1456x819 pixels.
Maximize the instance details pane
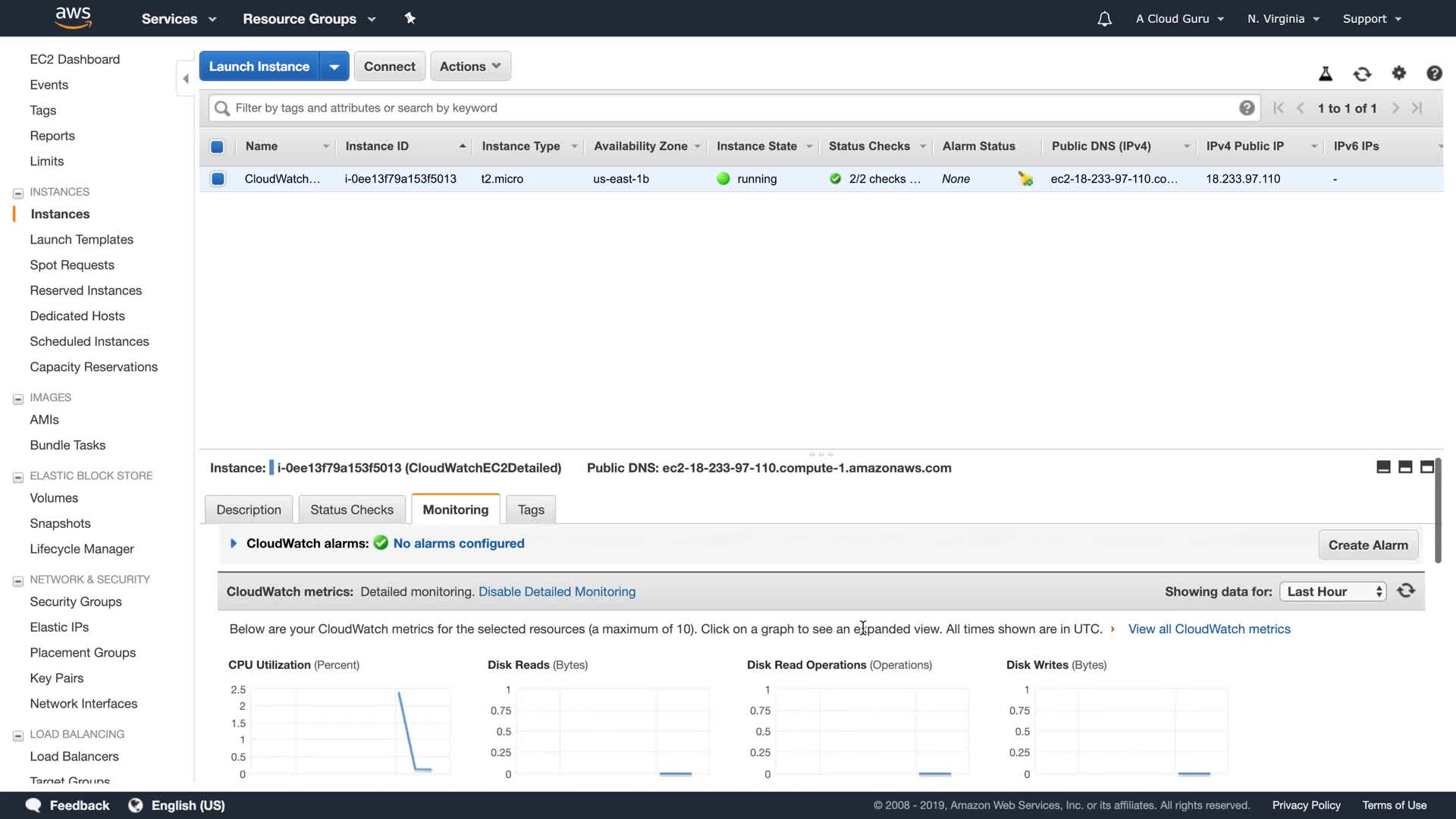1426,467
